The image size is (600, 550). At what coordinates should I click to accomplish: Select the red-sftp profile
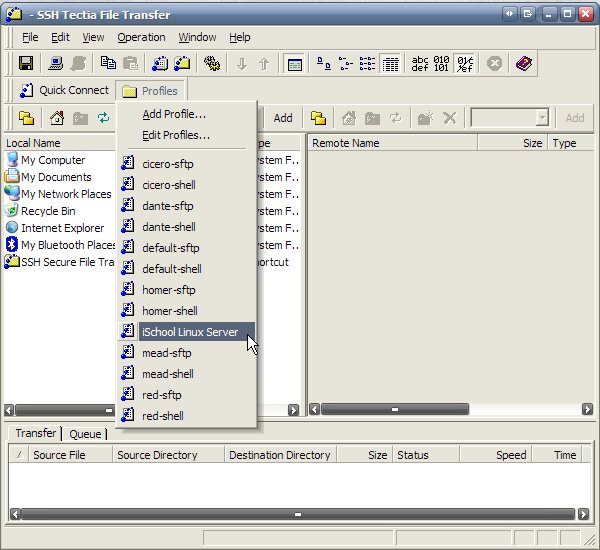[x=186, y=395]
